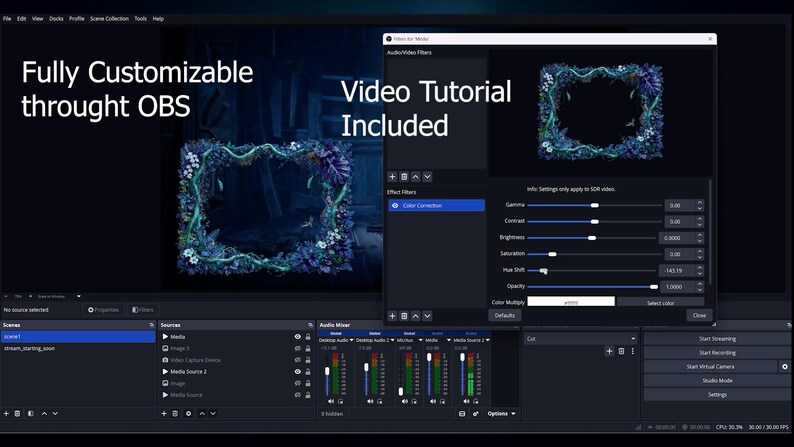Image resolution: width=794 pixels, height=447 pixels.
Task: Toggle visibility of Media source
Action: click(298, 337)
